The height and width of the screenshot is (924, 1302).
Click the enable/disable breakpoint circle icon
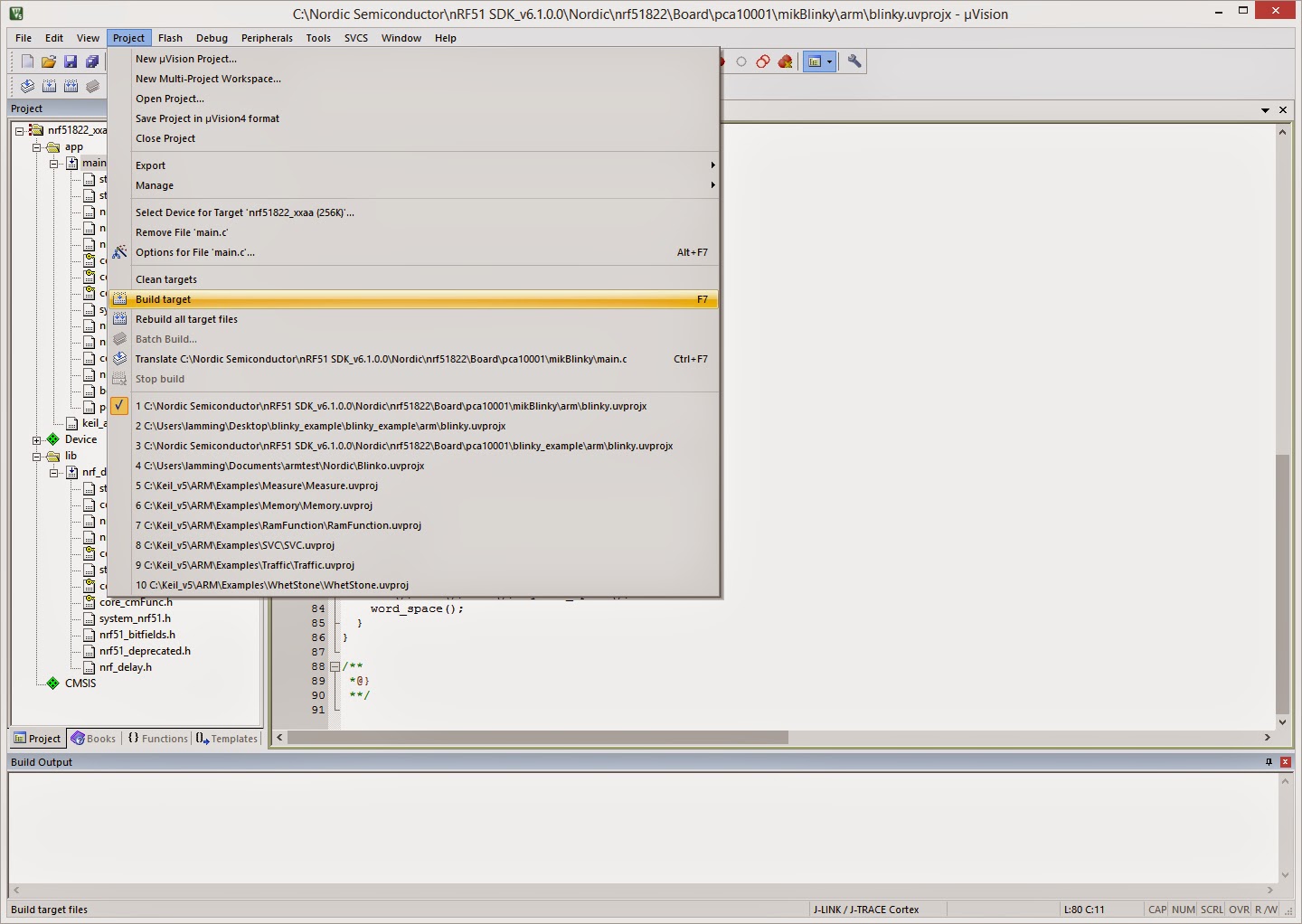[741, 61]
